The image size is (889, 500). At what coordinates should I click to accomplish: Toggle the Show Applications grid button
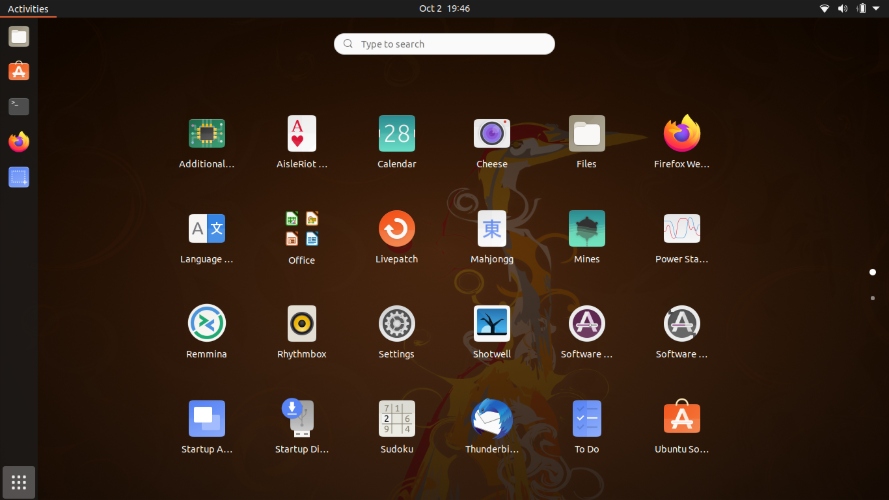(19, 482)
